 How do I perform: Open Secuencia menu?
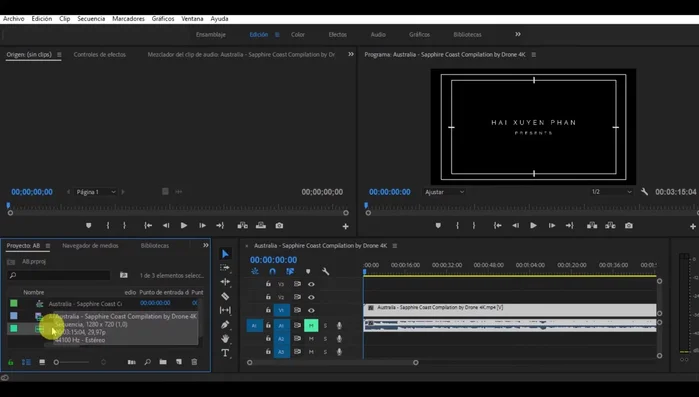(91, 19)
